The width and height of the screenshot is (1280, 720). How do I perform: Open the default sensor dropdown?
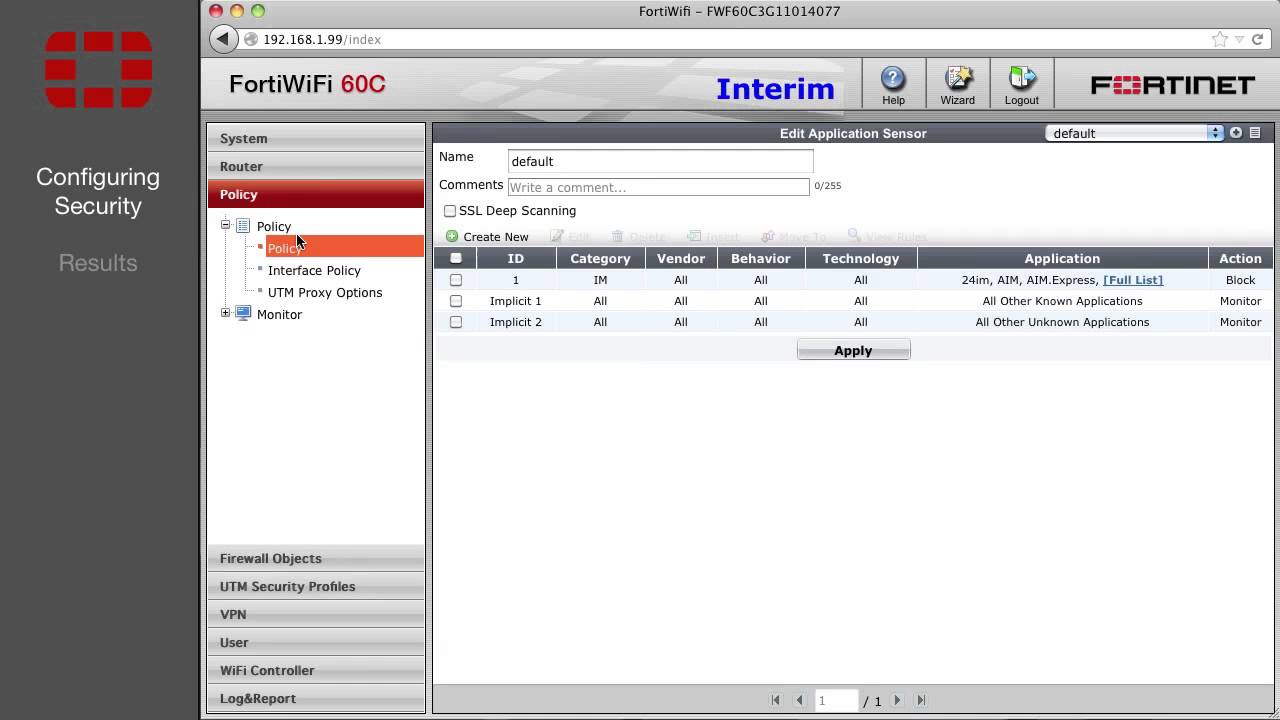pyautogui.click(x=1134, y=133)
